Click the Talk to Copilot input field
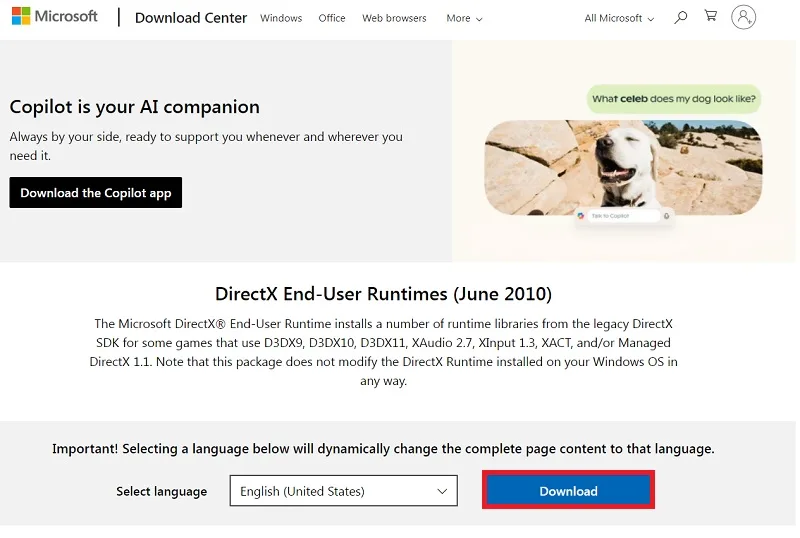 (622, 216)
